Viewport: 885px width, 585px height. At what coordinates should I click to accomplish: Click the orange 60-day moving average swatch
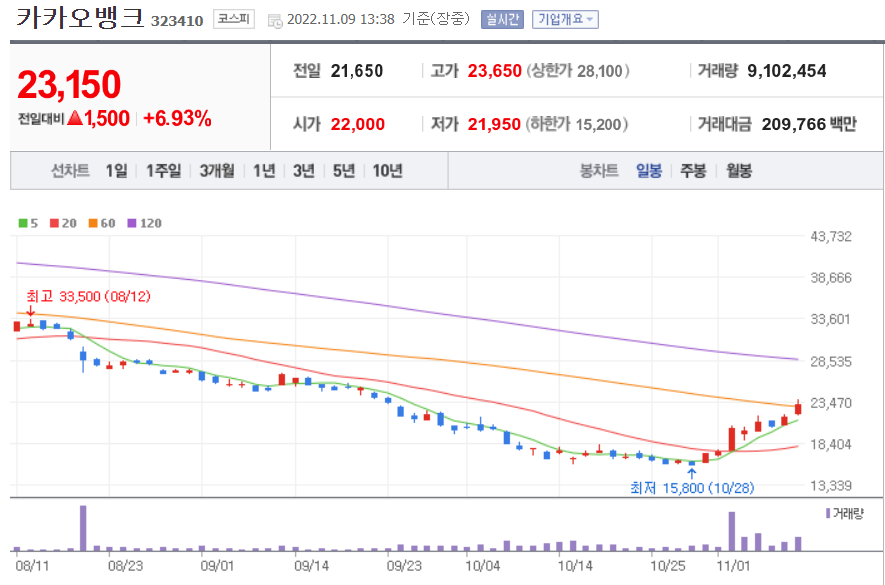pyautogui.click(x=93, y=224)
